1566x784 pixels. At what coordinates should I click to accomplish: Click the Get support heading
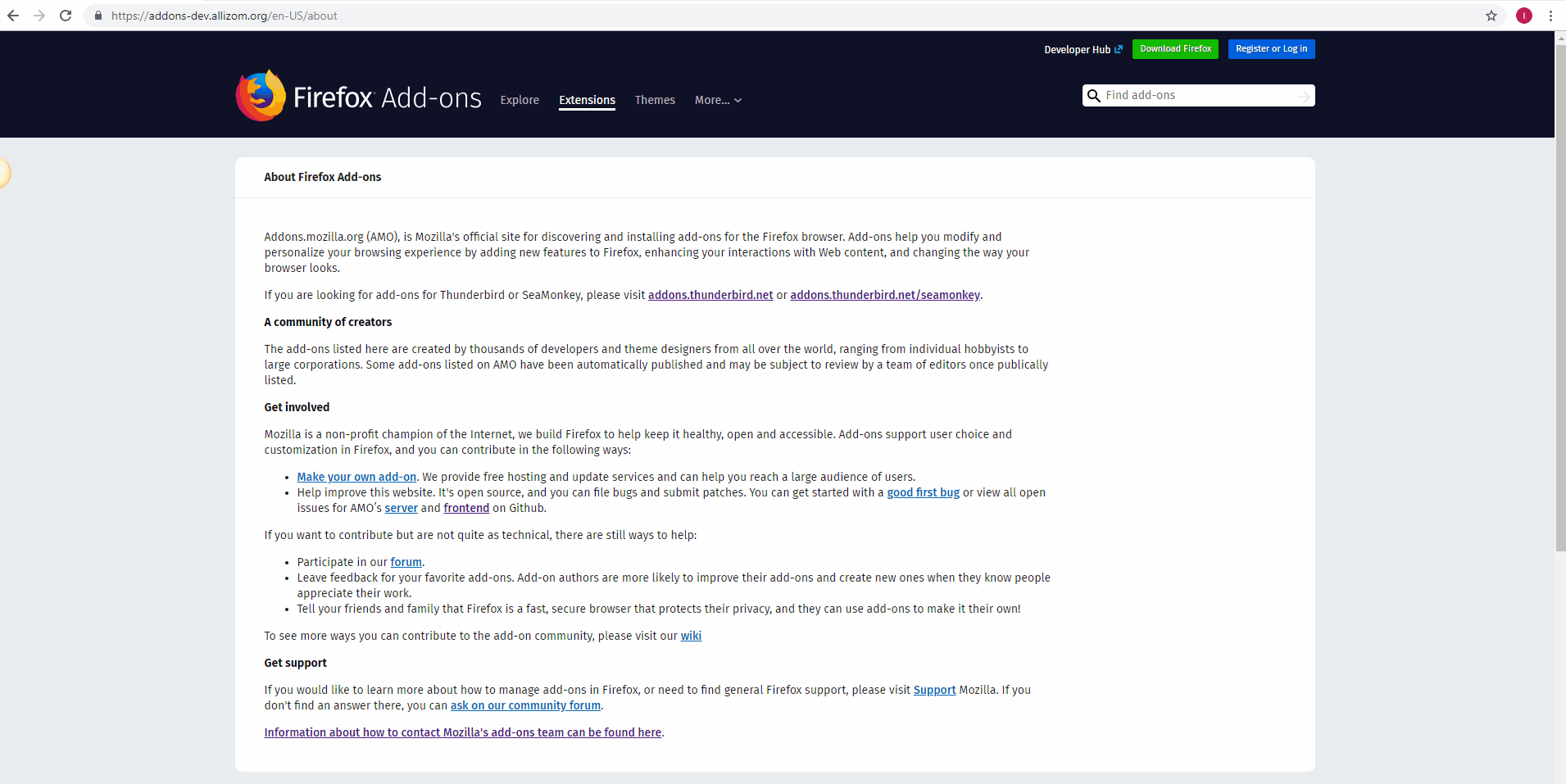[x=295, y=663]
